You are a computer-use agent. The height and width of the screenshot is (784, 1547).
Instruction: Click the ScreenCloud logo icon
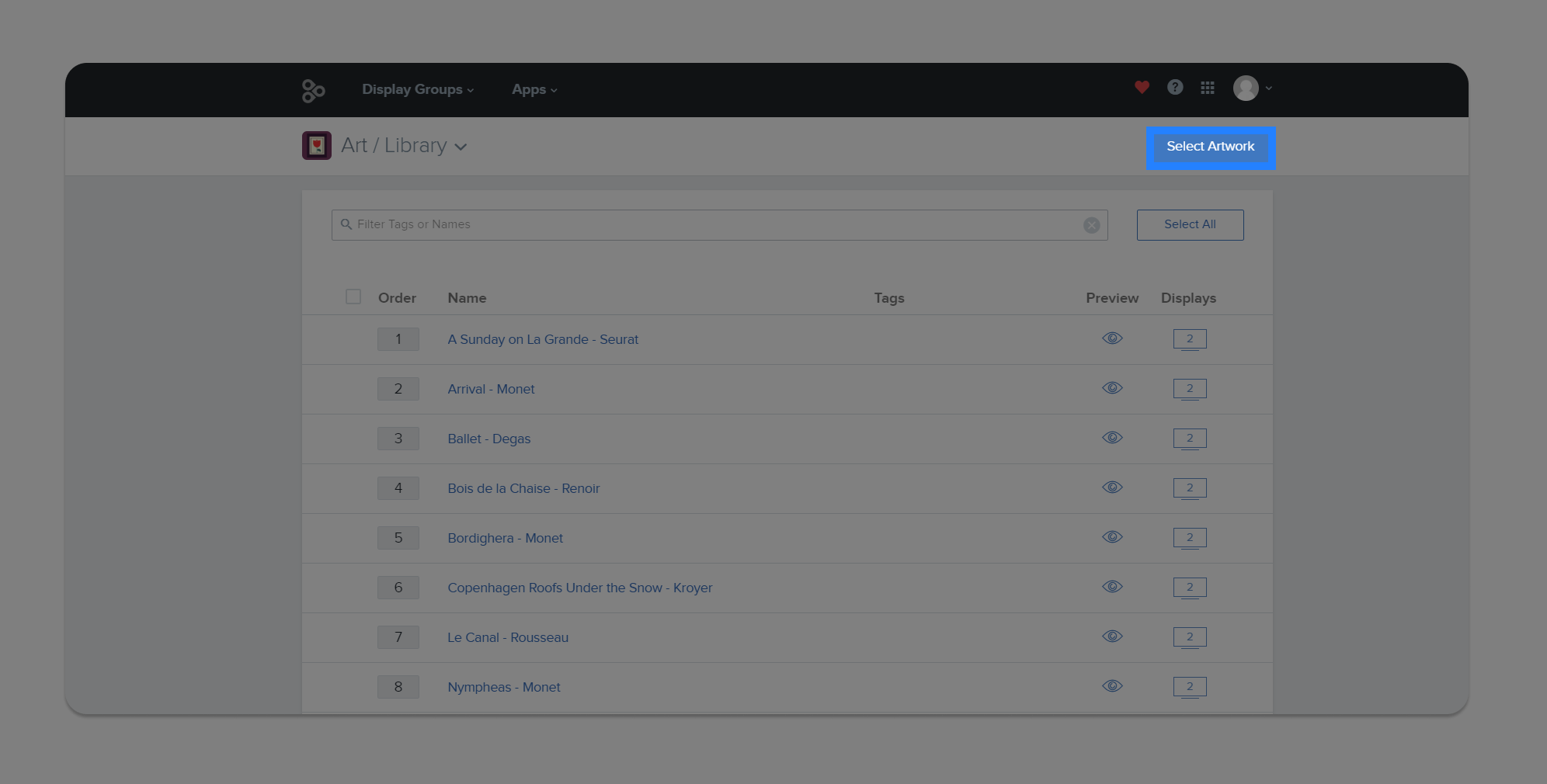(x=313, y=90)
